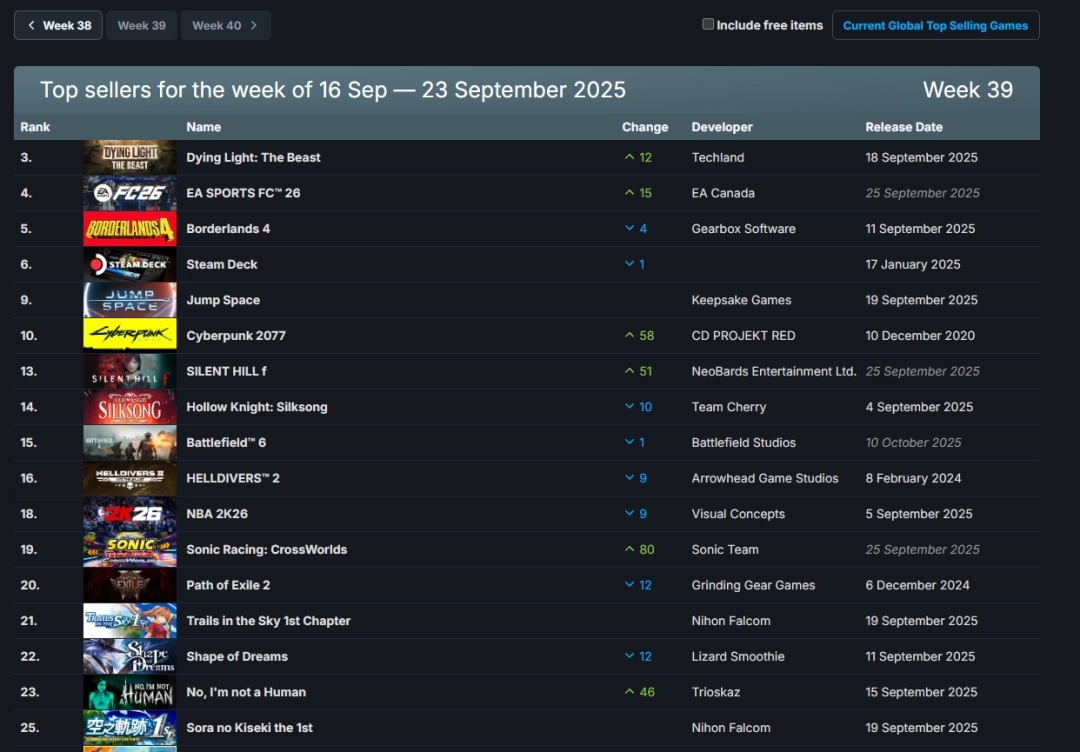Click the Cyberpunk 2077 yellow icon
The width and height of the screenshot is (1080, 752).
tap(130, 336)
